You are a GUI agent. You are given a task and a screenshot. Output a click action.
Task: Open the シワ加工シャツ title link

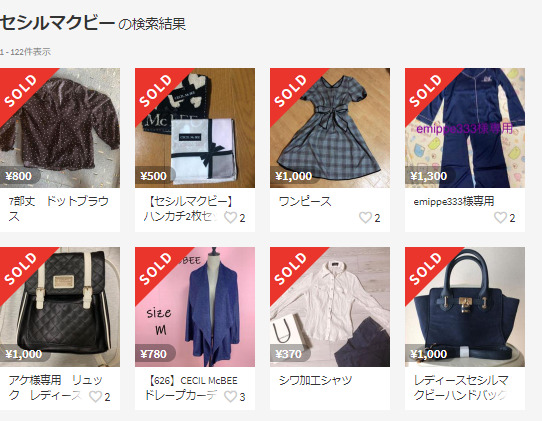pyautogui.click(x=315, y=380)
